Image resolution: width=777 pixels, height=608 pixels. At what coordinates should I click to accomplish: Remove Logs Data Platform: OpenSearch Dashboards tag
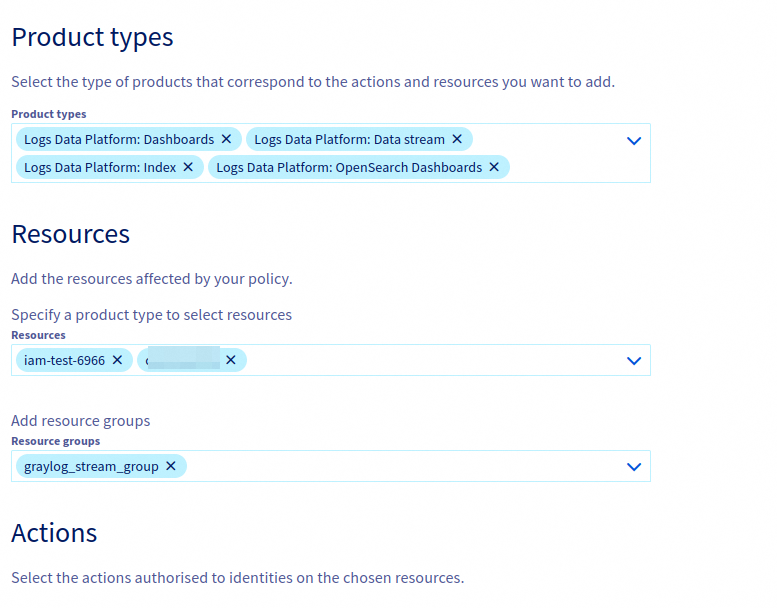[494, 167]
